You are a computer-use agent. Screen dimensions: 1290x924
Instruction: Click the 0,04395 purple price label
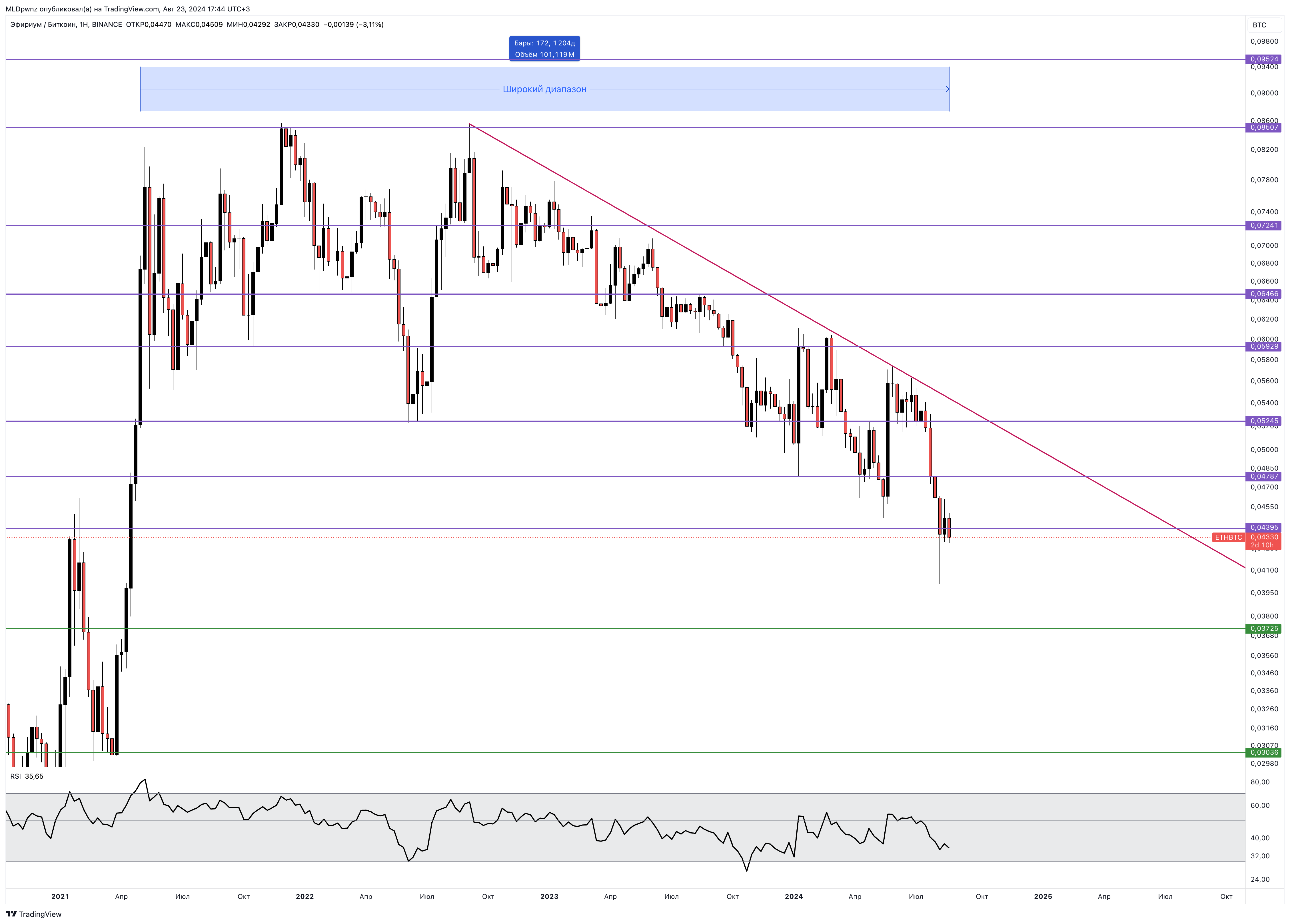pyautogui.click(x=1264, y=527)
